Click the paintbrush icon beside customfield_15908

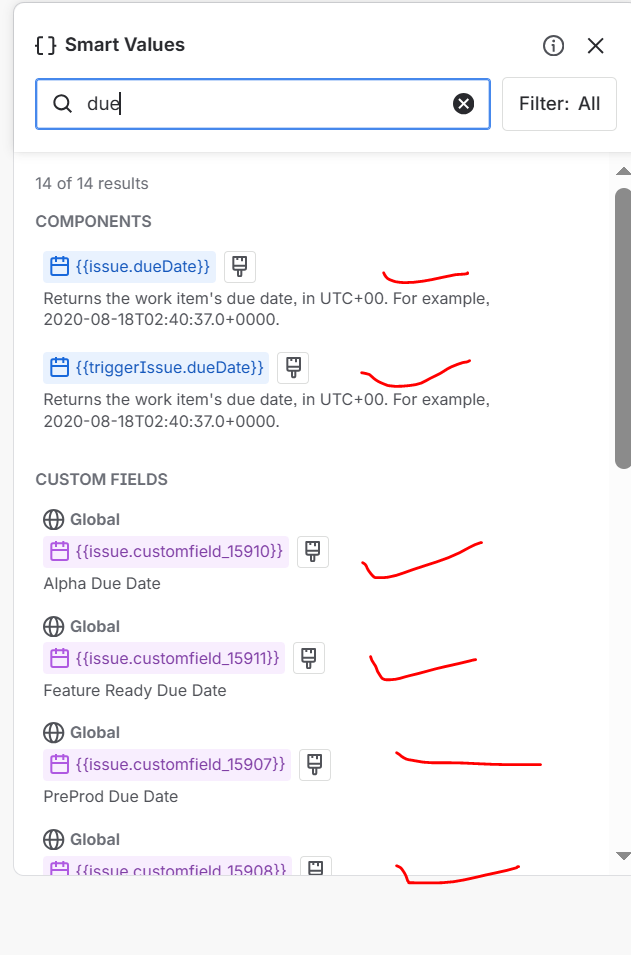click(x=316, y=866)
